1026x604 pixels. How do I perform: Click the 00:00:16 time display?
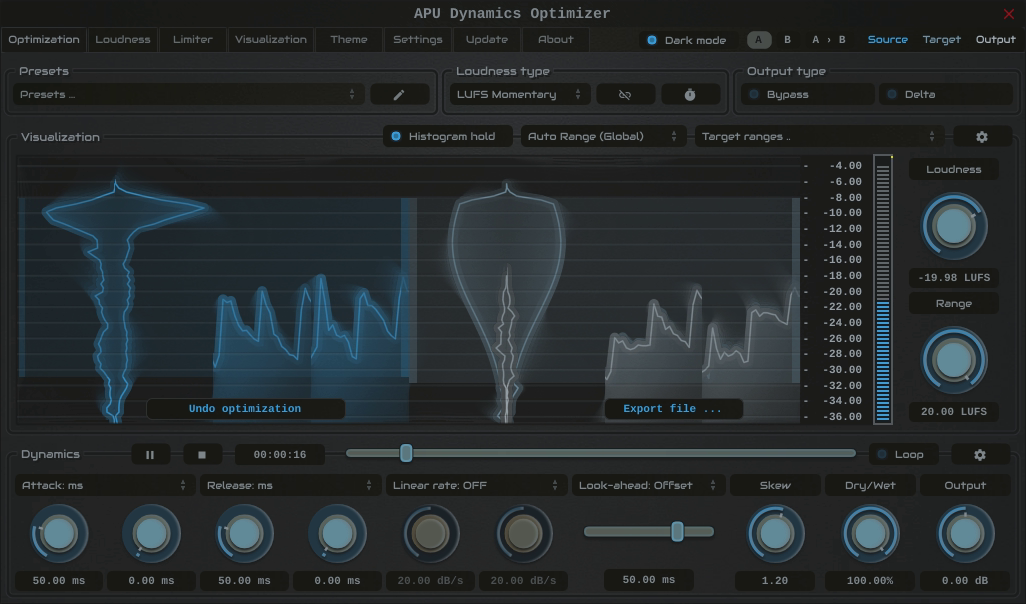280,455
